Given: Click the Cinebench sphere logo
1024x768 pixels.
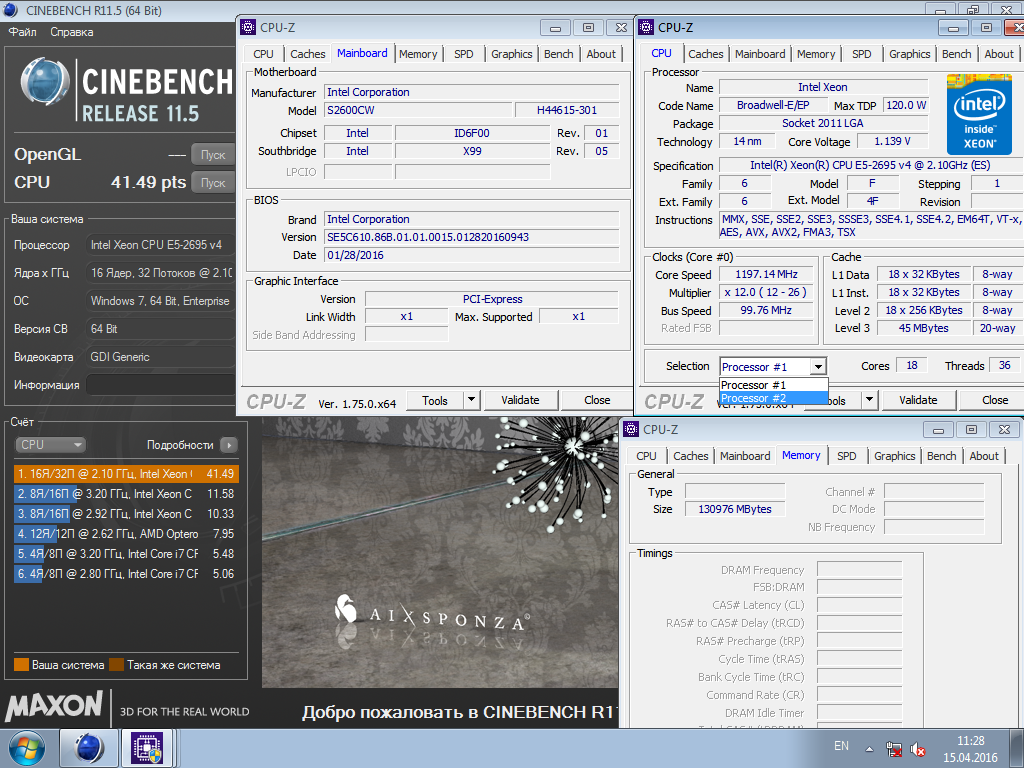Looking at the screenshot, I should pos(45,82).
